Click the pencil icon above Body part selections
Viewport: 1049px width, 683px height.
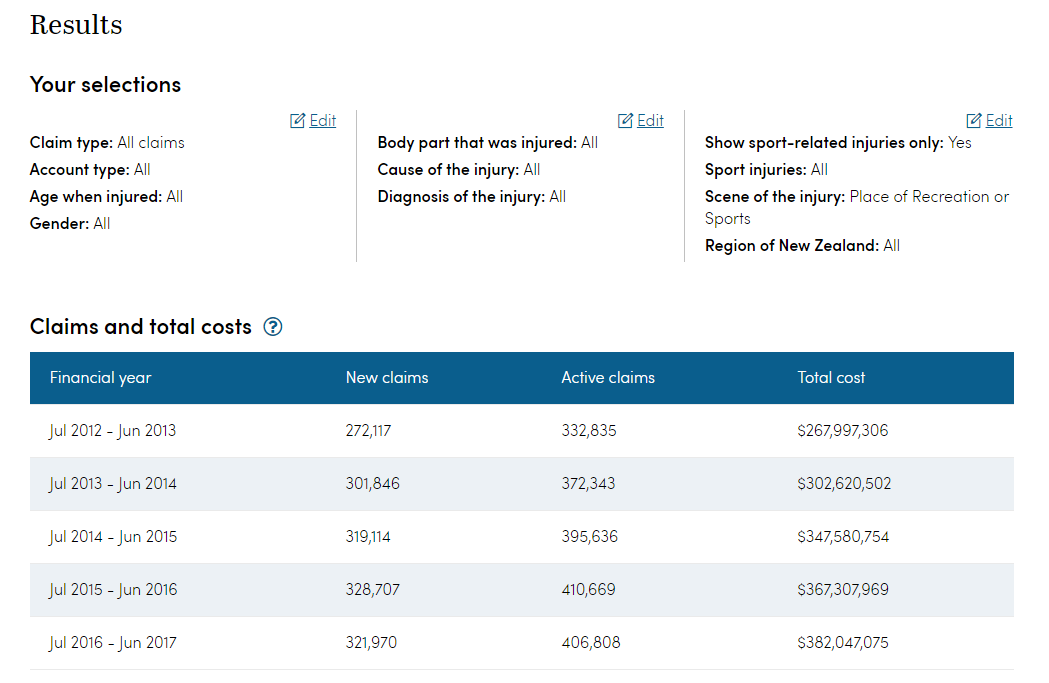click(x=625, y=121)
